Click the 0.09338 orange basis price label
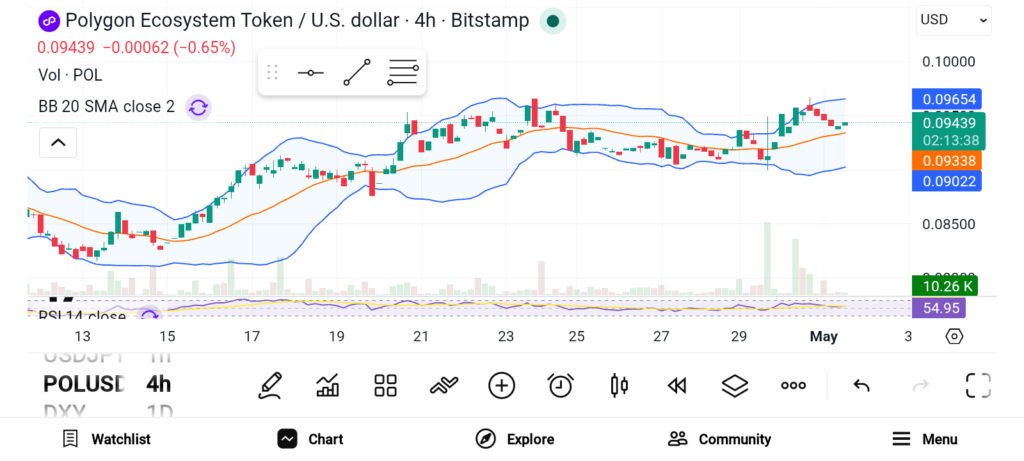 pyautogui.click(x=946, y=161)
